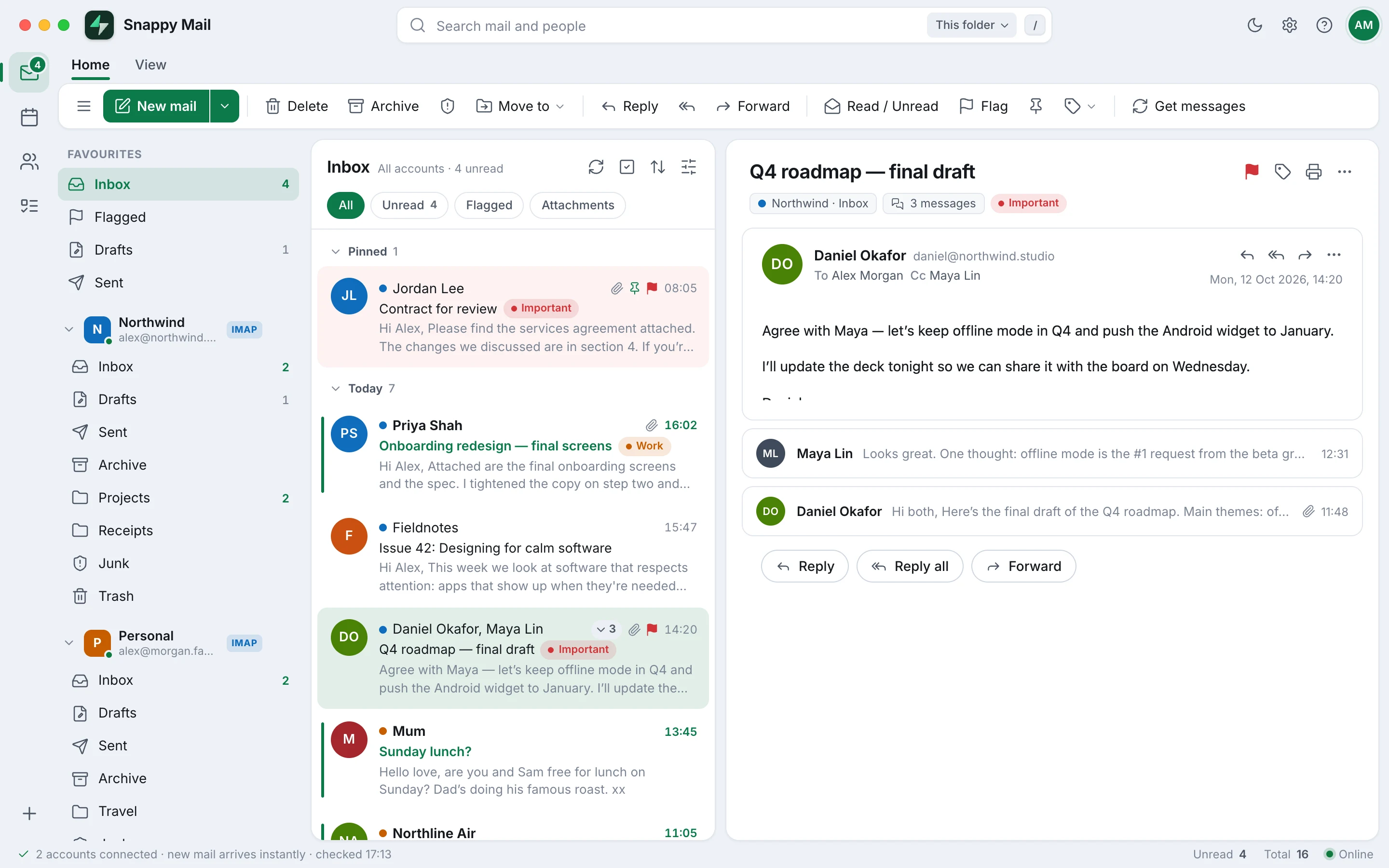The width and height of the screenshot is (1389, 868).
Task: Print the Q4 roadmap conversation
Action: click(x=1314, y=172)
